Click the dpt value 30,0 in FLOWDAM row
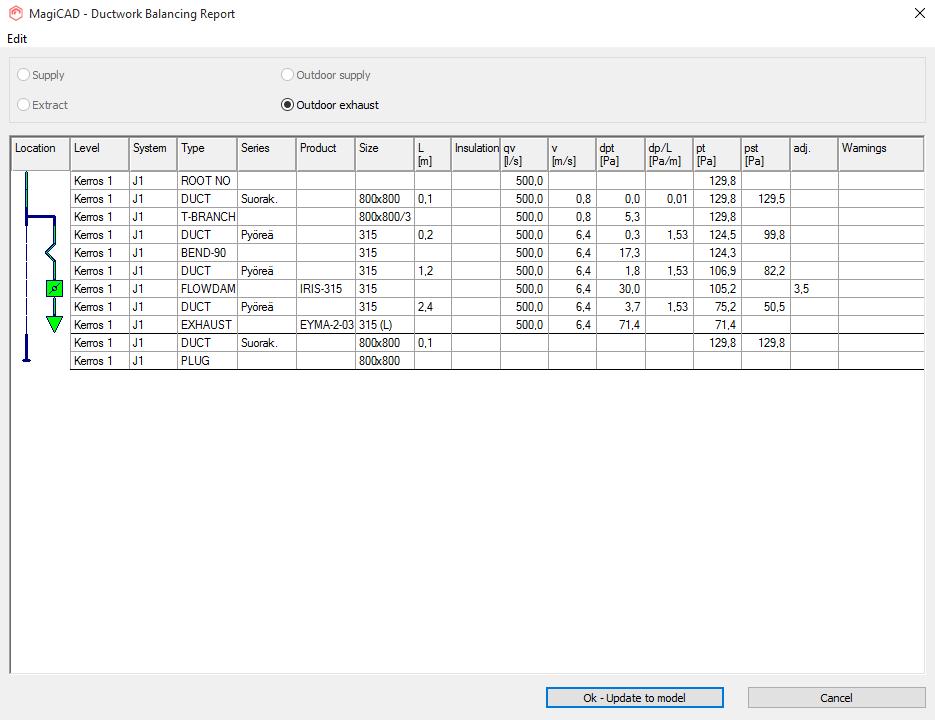The width and height of the screenshot is (935, 720). (621, 289)
